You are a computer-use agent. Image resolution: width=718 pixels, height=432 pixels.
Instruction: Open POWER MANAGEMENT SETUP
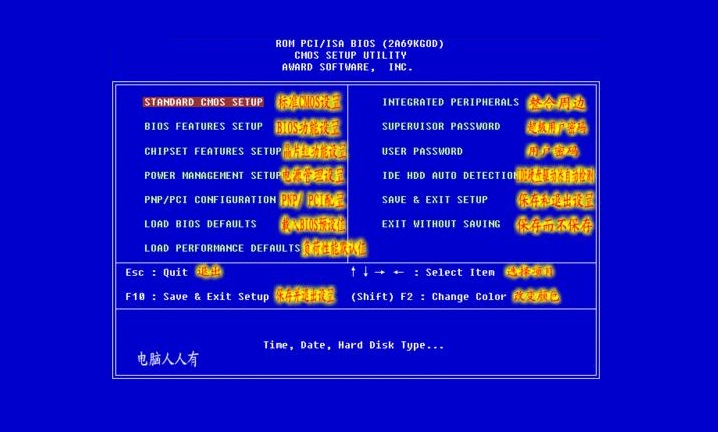(x=212, y=175)
